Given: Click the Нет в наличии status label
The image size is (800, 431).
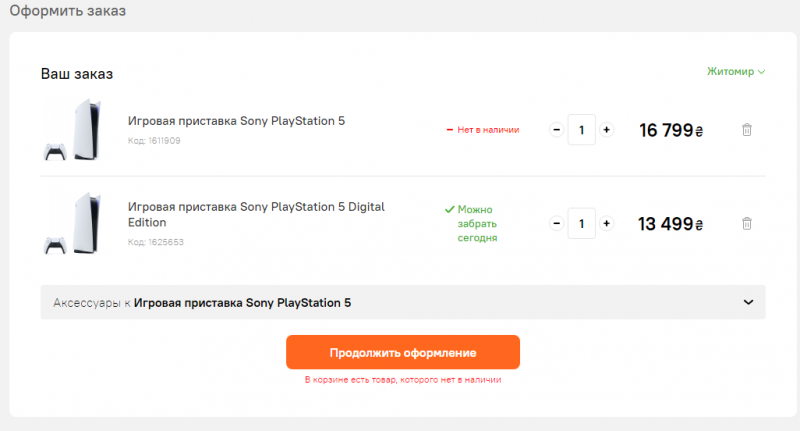Looking at the screenshot, I should pyautogui.click(x=483, y=130).
